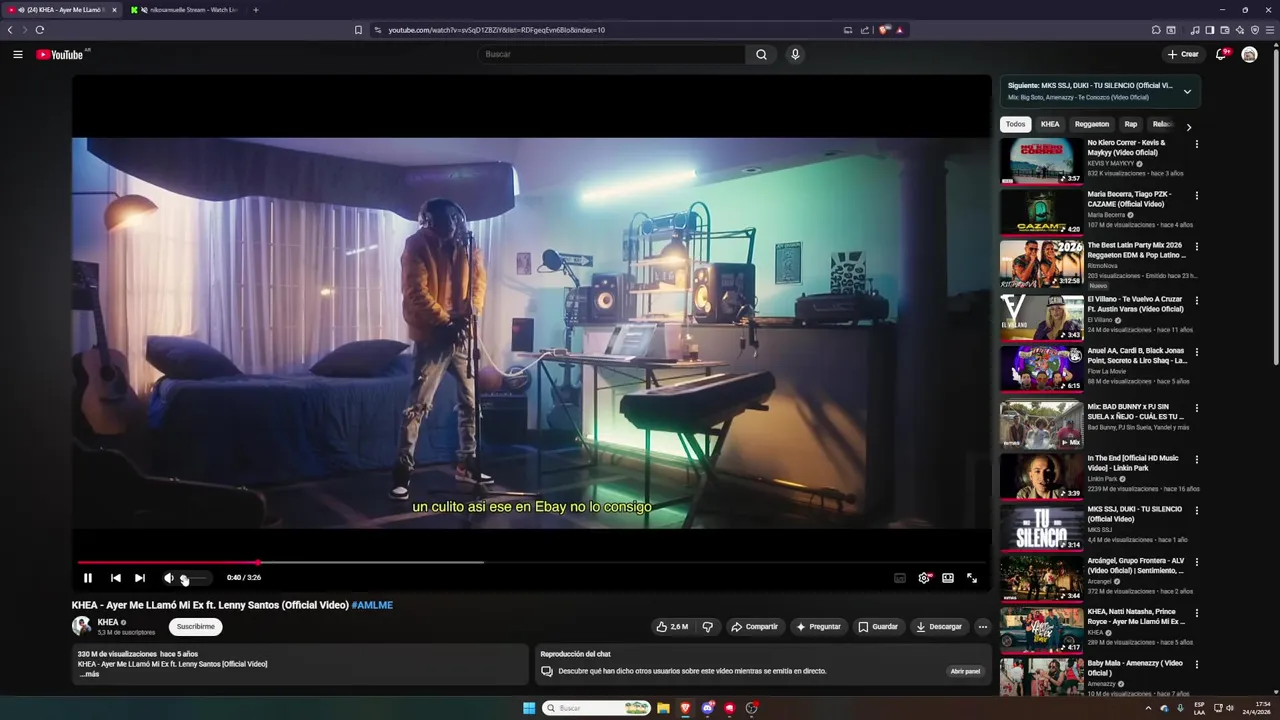Go to YouTube home via logo

60,54
